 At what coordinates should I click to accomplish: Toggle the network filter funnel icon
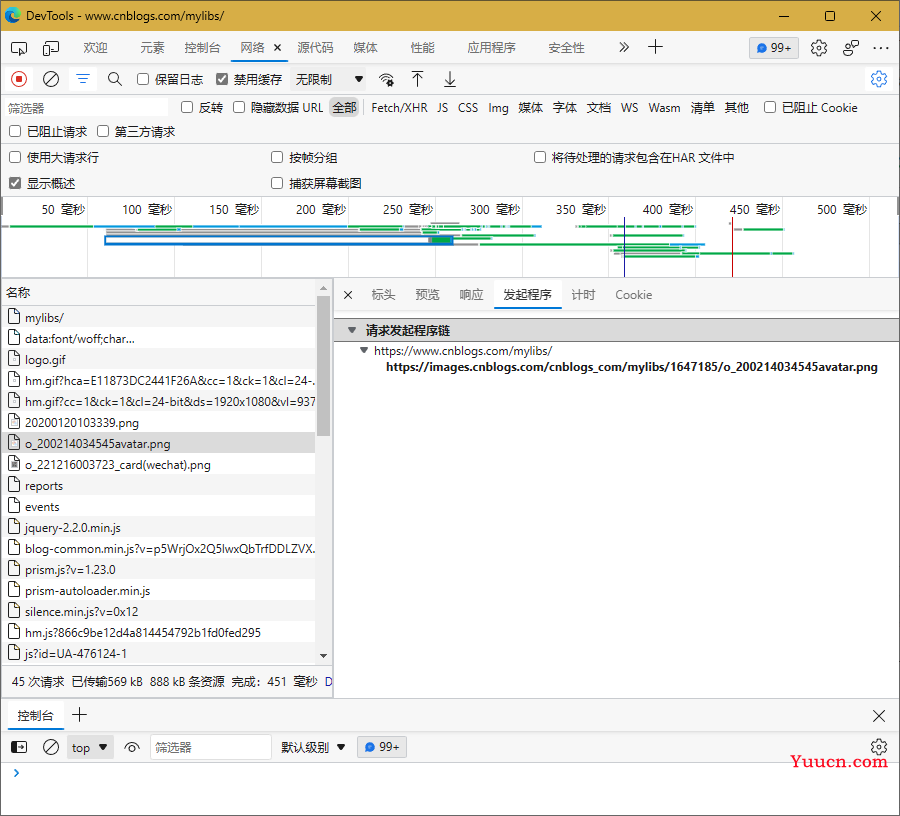(83, 79)
